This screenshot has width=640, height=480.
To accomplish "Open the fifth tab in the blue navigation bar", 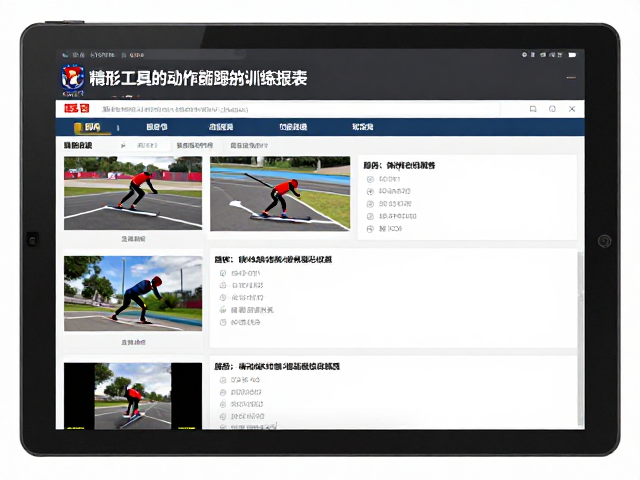I will (362, 127).
